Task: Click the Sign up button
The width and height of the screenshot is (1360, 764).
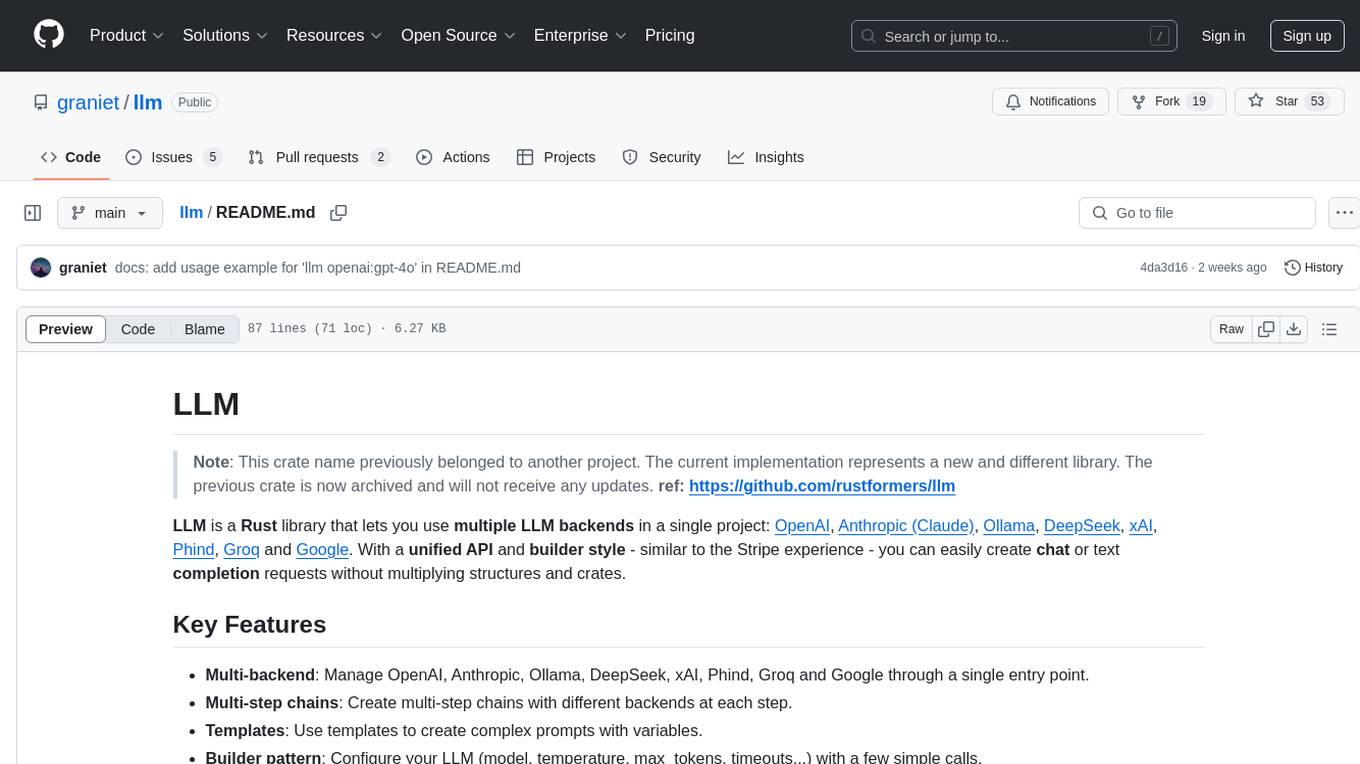Action: (1307, 36)
